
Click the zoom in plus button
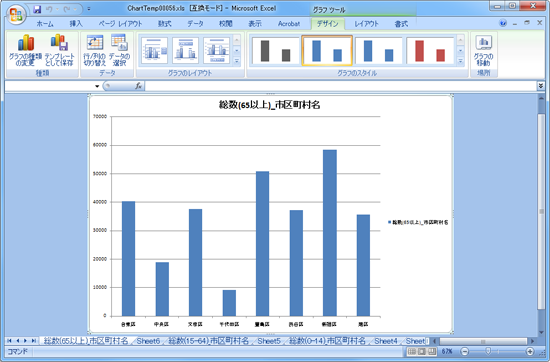530,351
